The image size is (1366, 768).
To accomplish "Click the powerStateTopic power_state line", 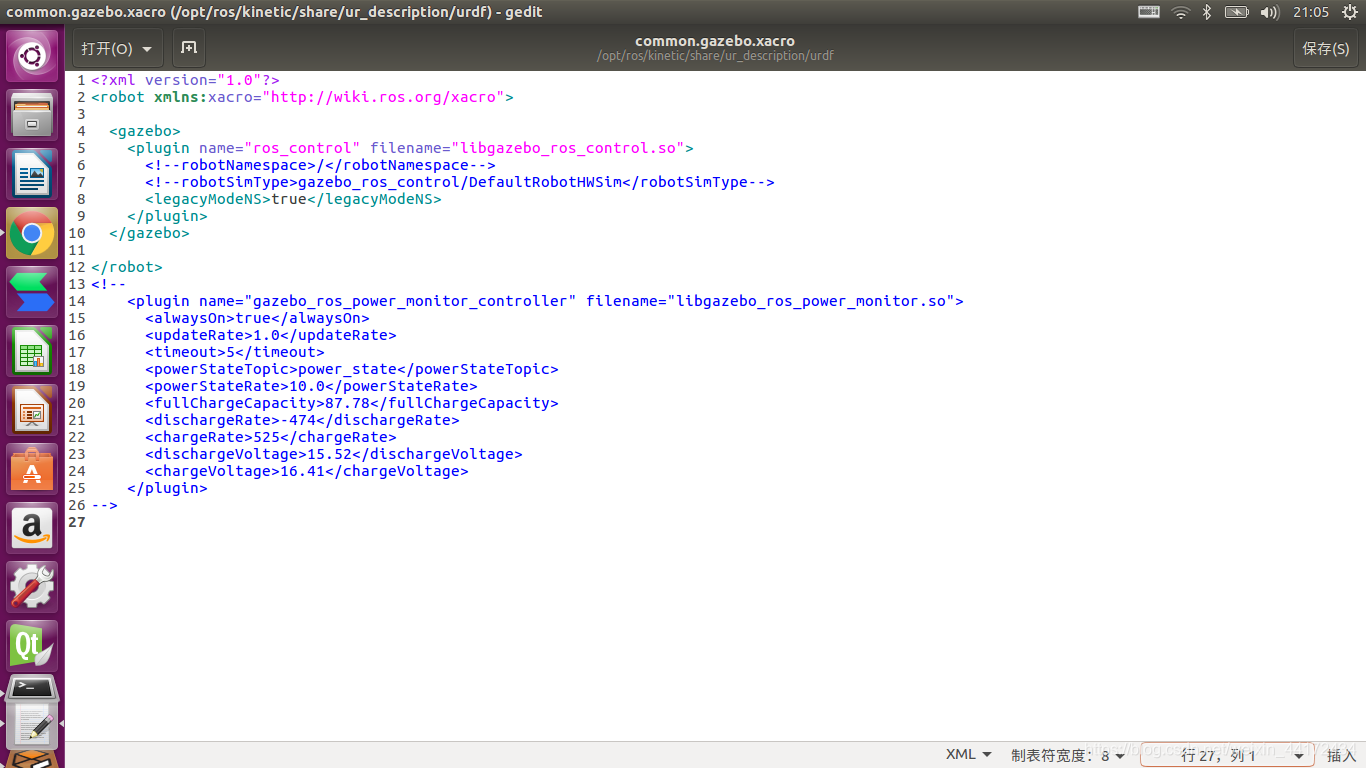I will coord(351,369).
